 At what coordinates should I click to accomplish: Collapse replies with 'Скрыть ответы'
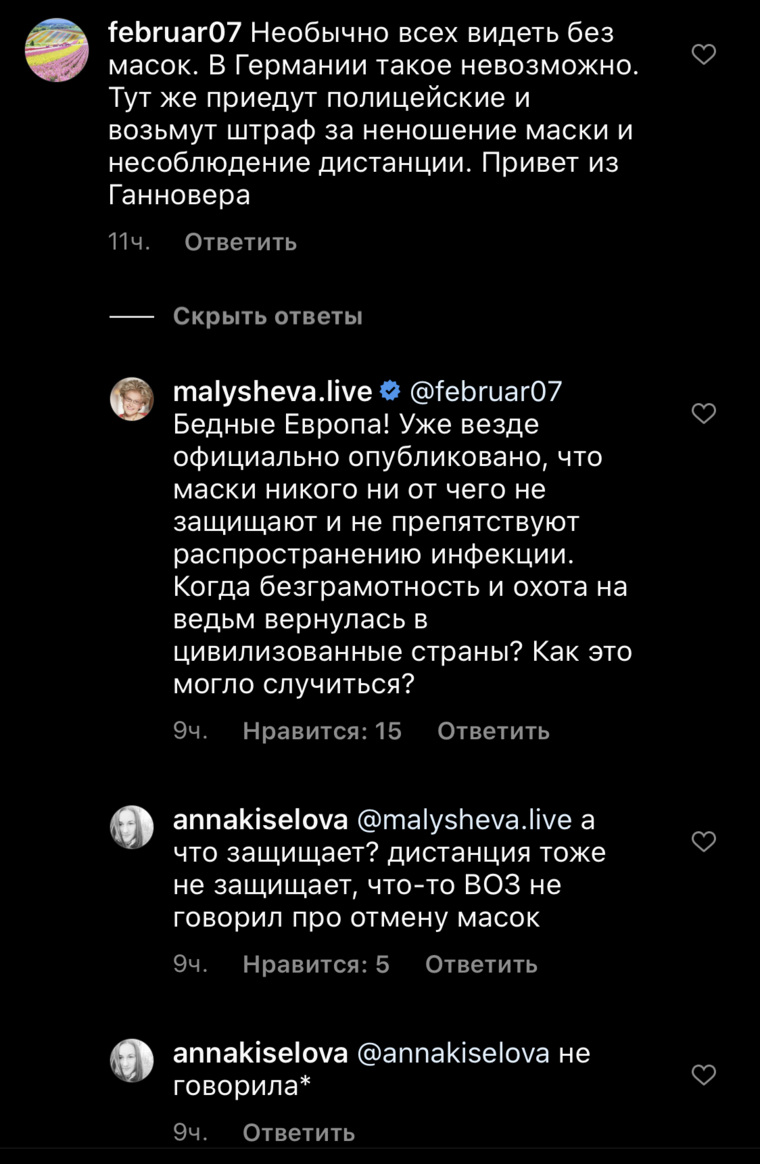[x=267, y=317]
